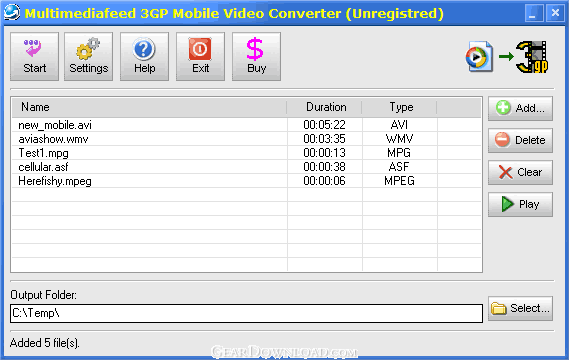Click the Buy dollar sign button
Viewport: 569px width, 360px height.
[256, 56]
